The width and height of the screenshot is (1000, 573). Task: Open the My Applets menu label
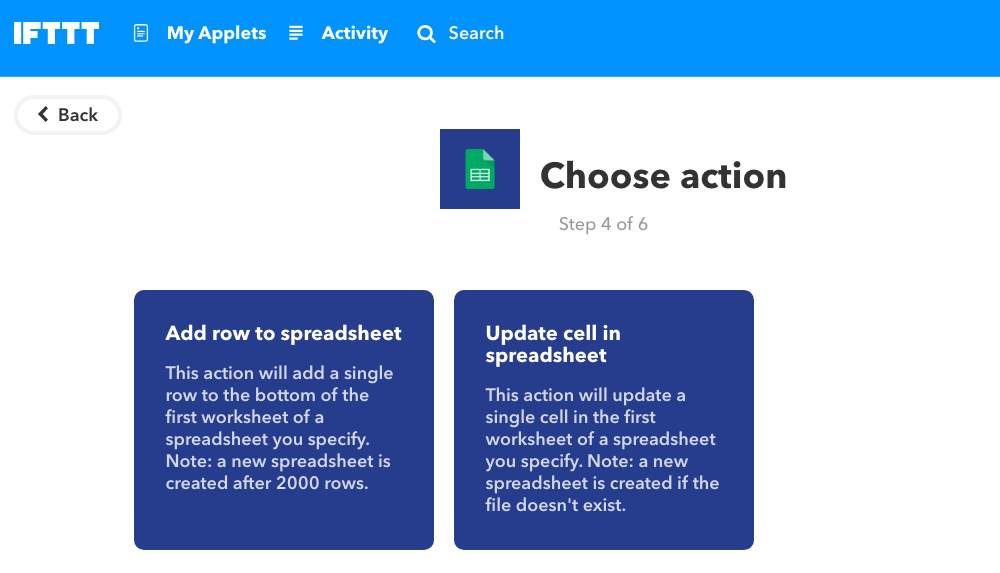pos(216,33)
